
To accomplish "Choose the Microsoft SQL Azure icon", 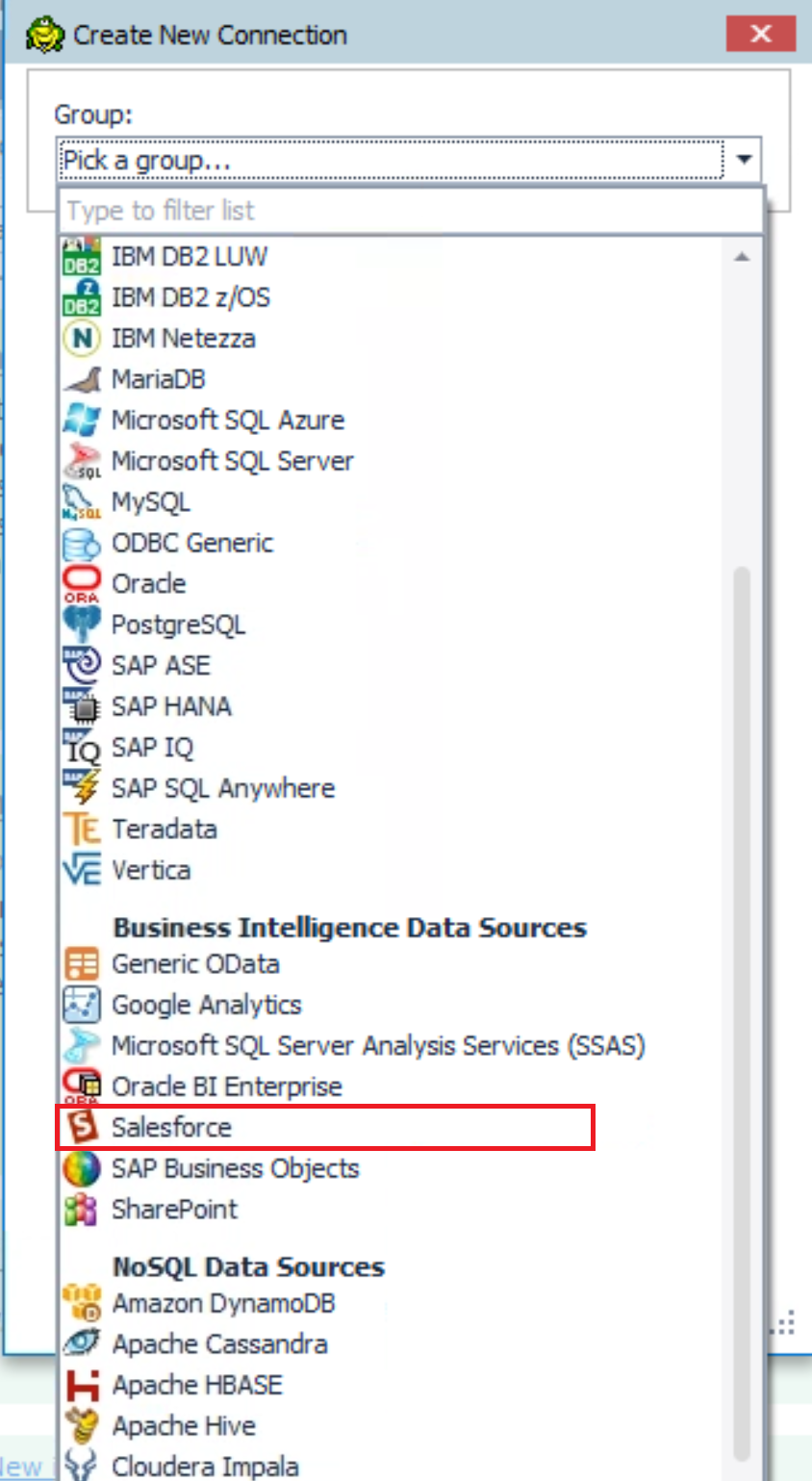I will 81,421.
